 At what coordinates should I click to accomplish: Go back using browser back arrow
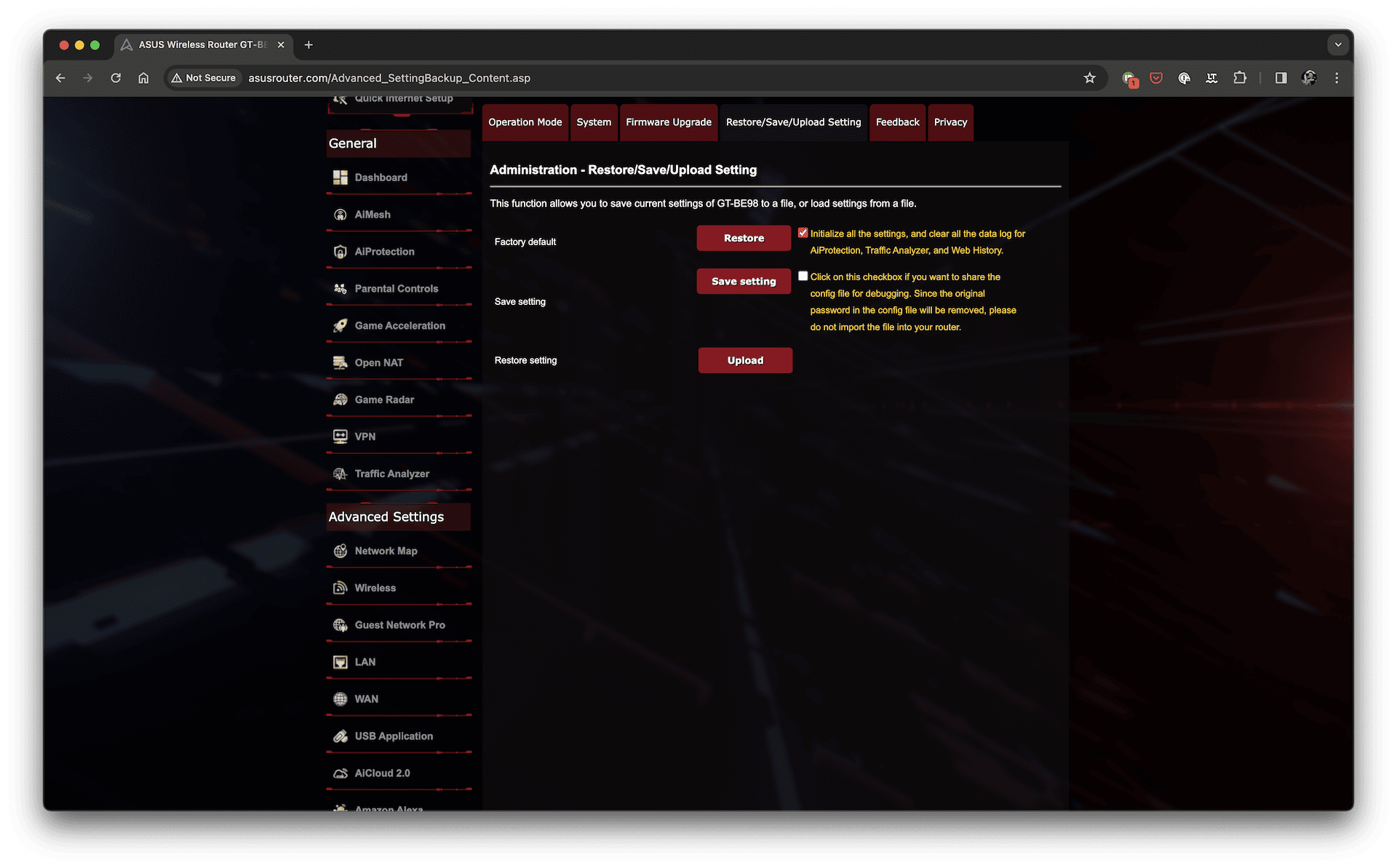click(x=60, y=78)
